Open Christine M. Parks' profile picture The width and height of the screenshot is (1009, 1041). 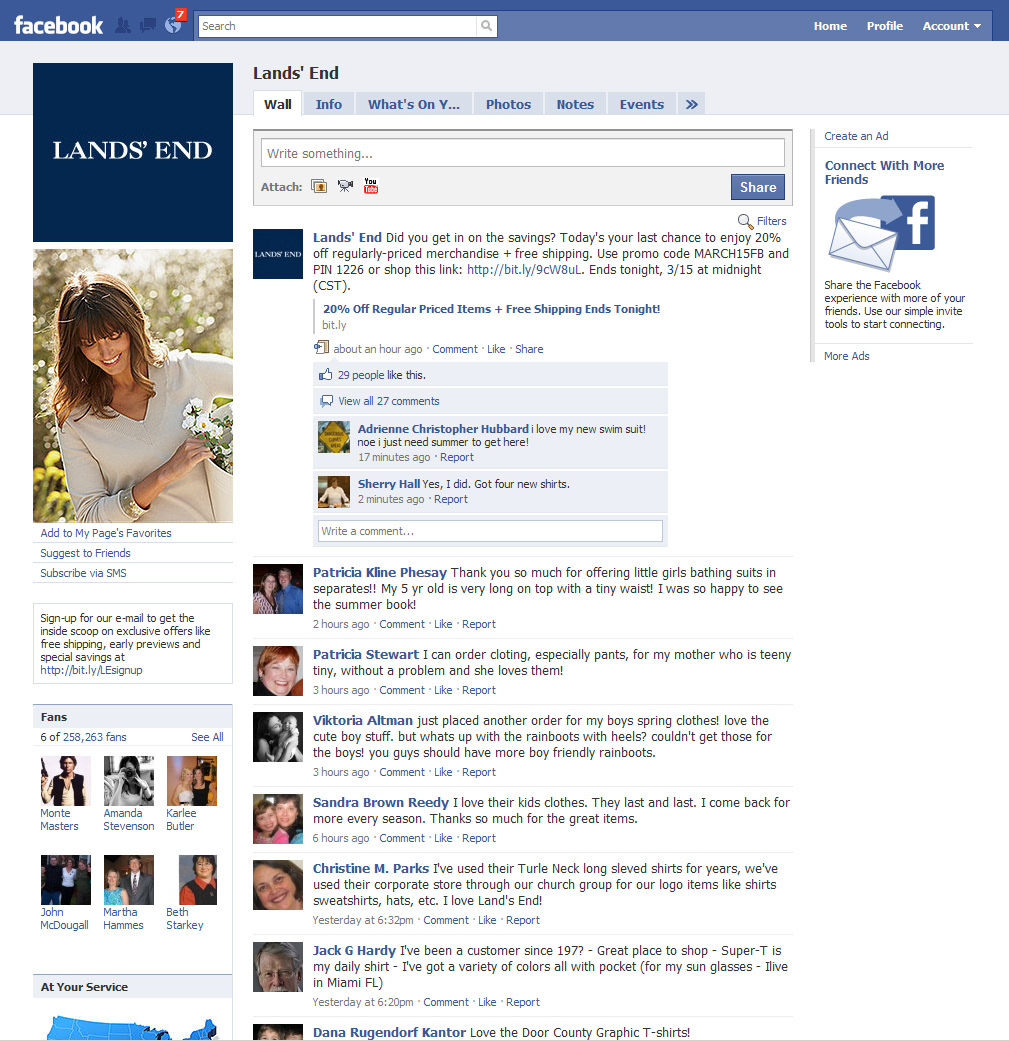(278, 884)
